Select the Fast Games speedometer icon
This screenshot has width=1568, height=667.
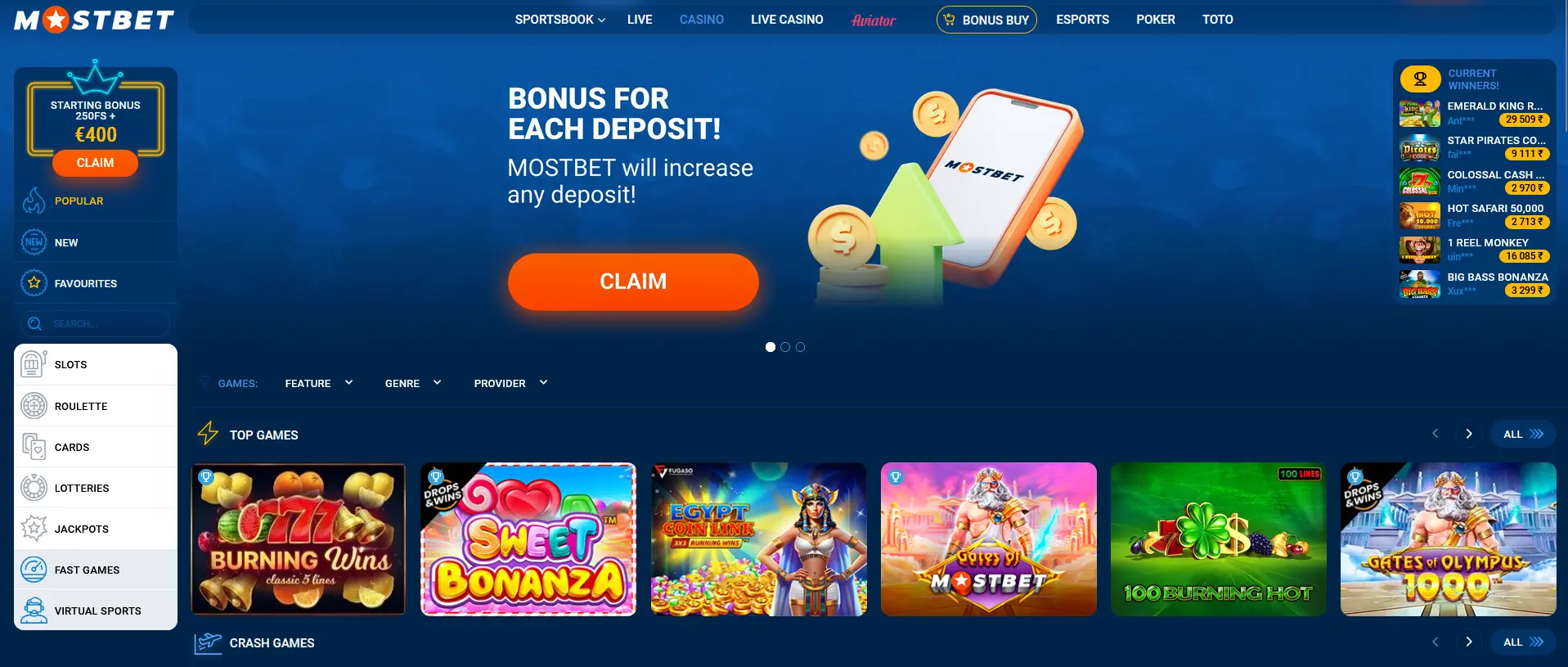coord(34,570)
